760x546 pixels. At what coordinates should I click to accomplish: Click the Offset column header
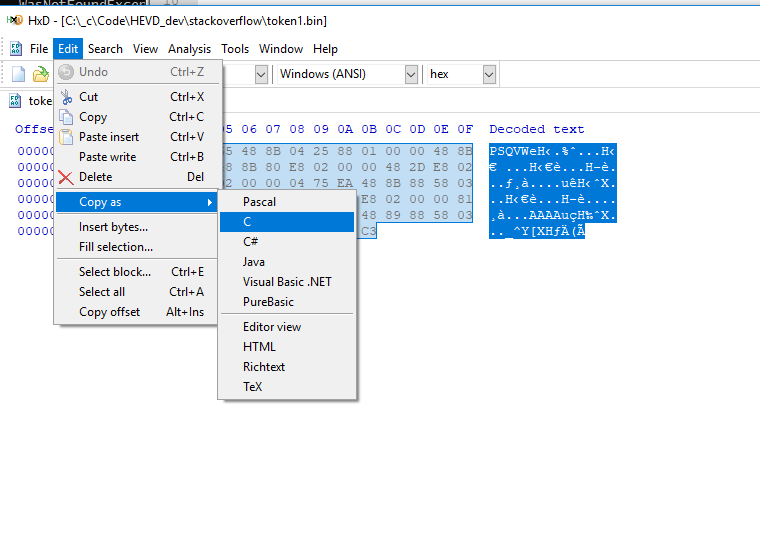point(34,129)
